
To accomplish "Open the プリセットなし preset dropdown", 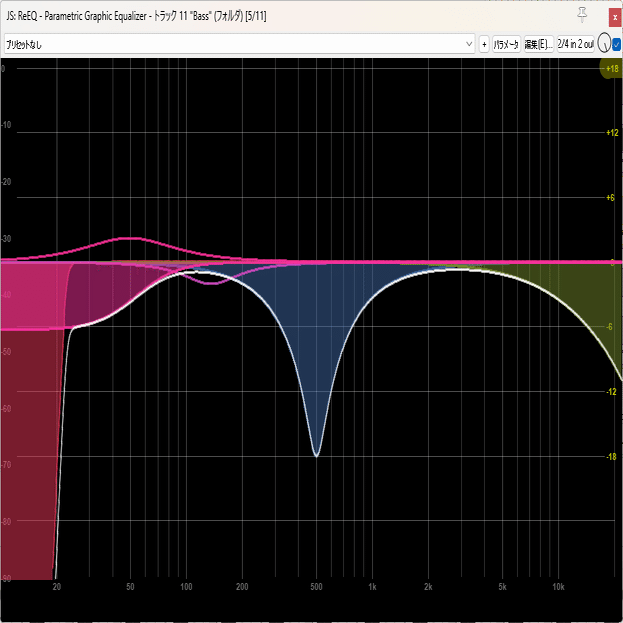I will [x=240, y=44].
